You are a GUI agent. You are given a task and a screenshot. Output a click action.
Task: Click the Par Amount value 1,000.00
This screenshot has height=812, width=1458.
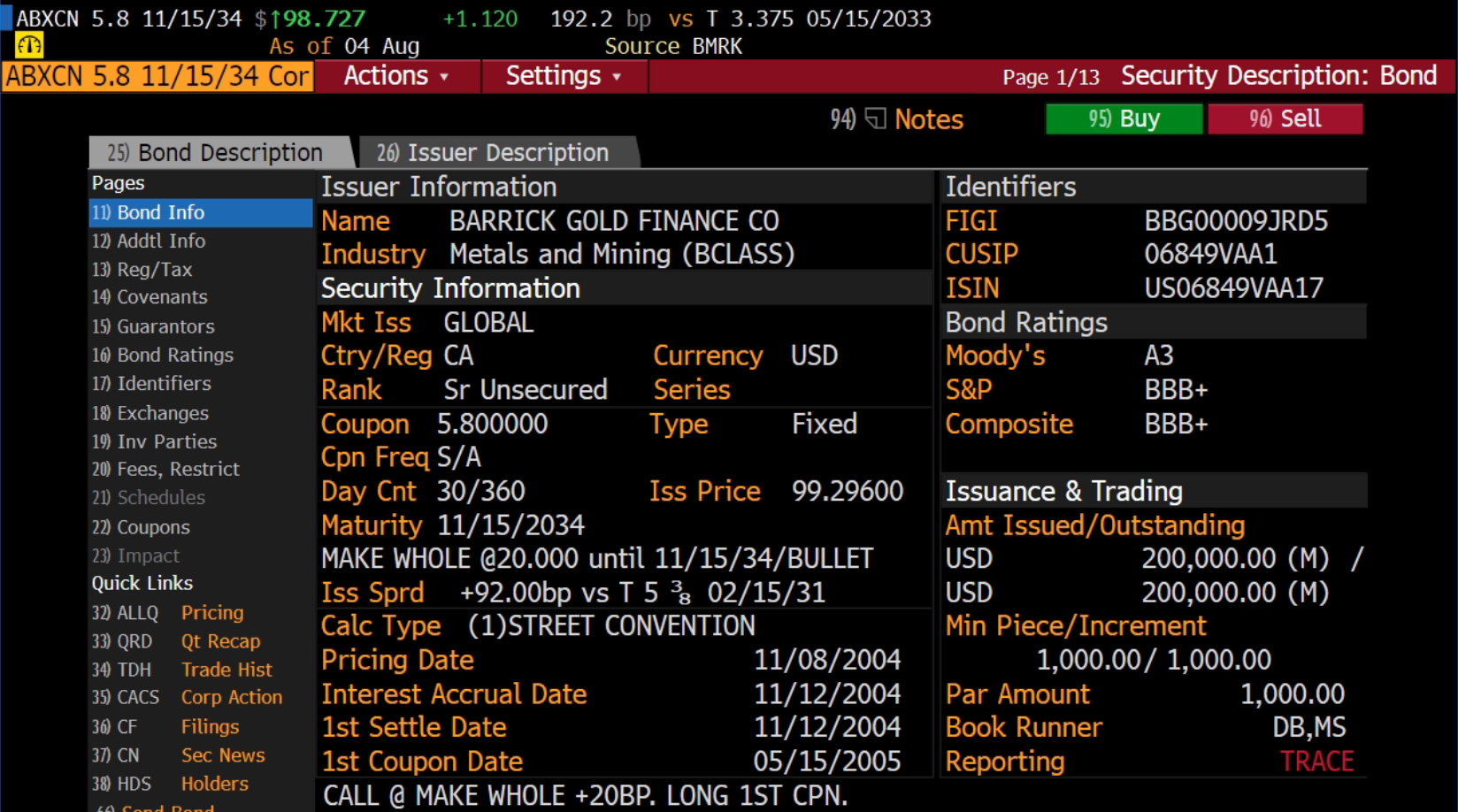[x=1293, y=694]
